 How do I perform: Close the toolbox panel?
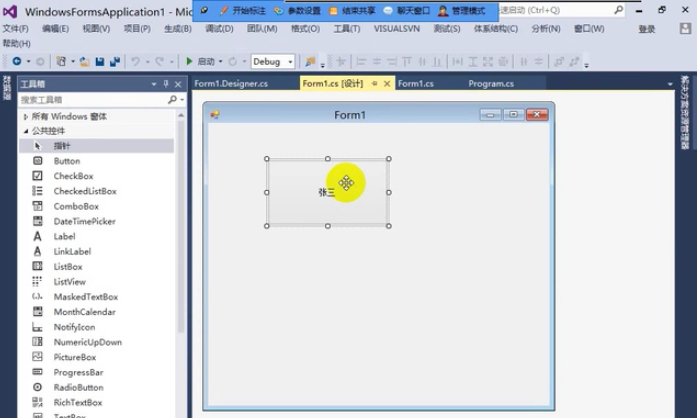pos(178,84)
